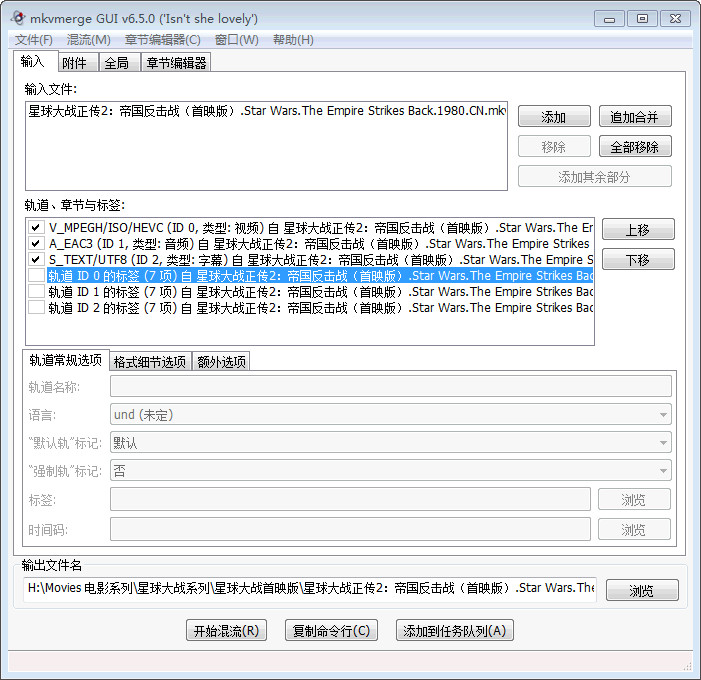The width and height of the screenshot is (701, 680).
Task: Click the output file name path field
Action: tap(310, 588)
